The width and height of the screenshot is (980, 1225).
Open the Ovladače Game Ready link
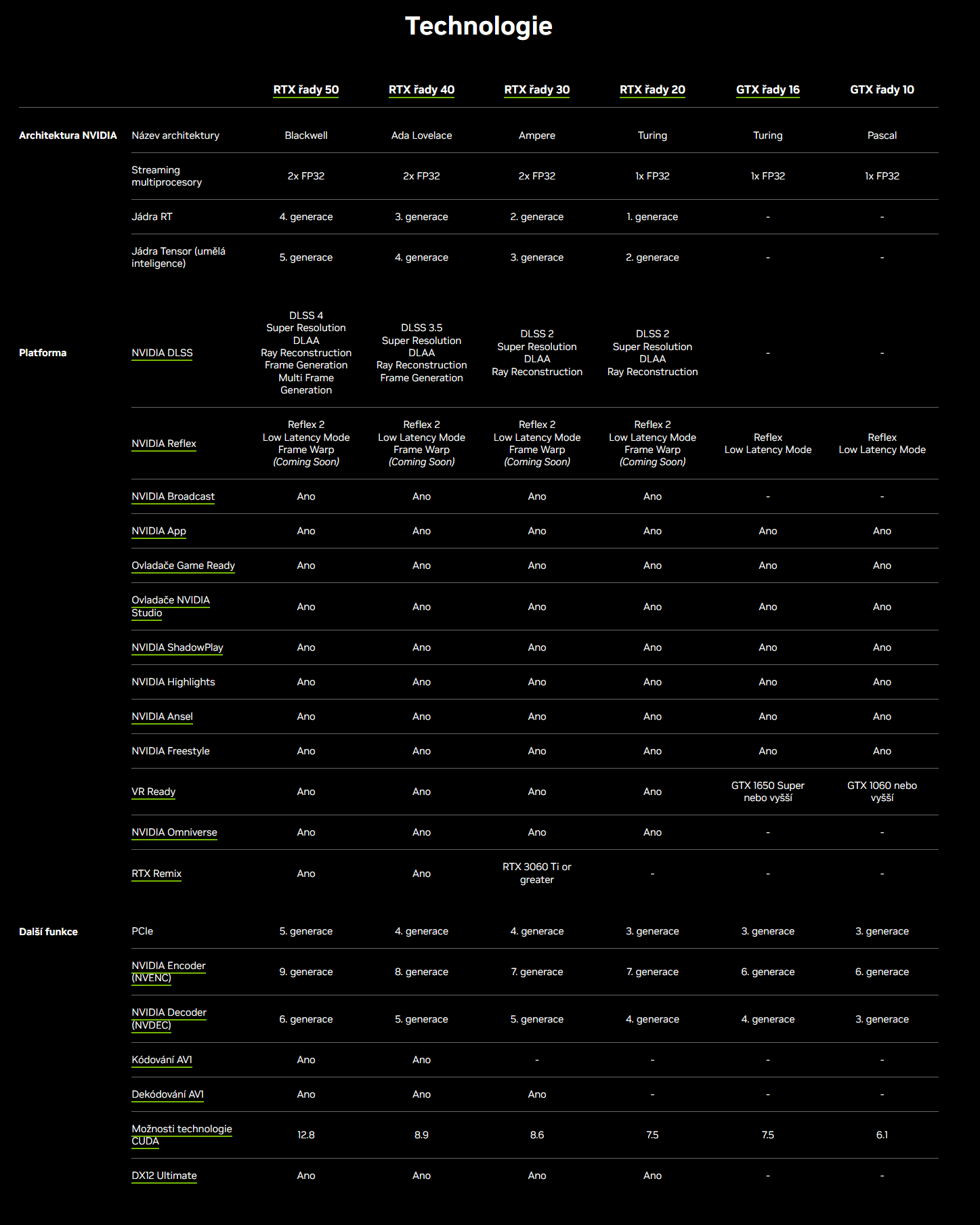click(x=183, y=565)
